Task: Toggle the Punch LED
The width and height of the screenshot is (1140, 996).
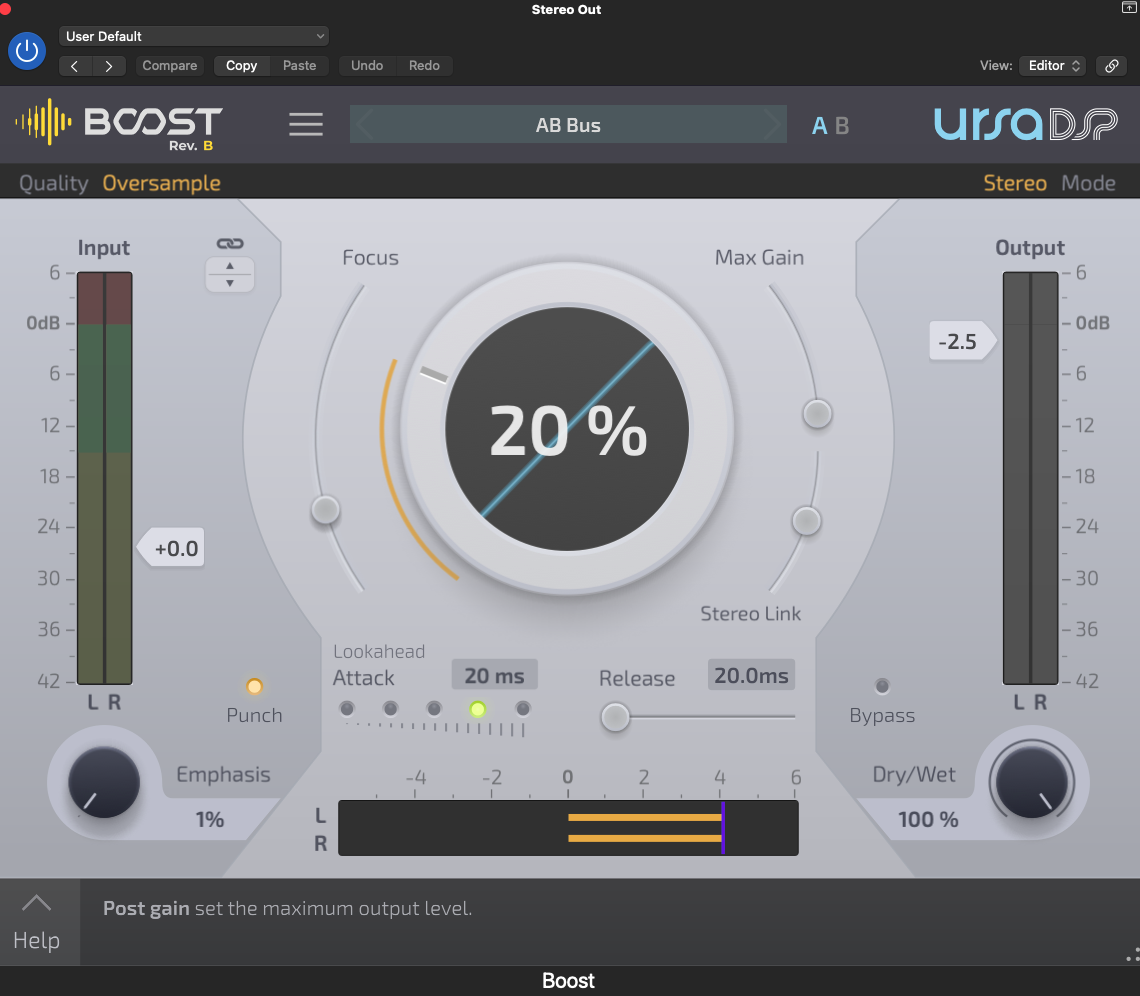Action: tap(254, 686)
